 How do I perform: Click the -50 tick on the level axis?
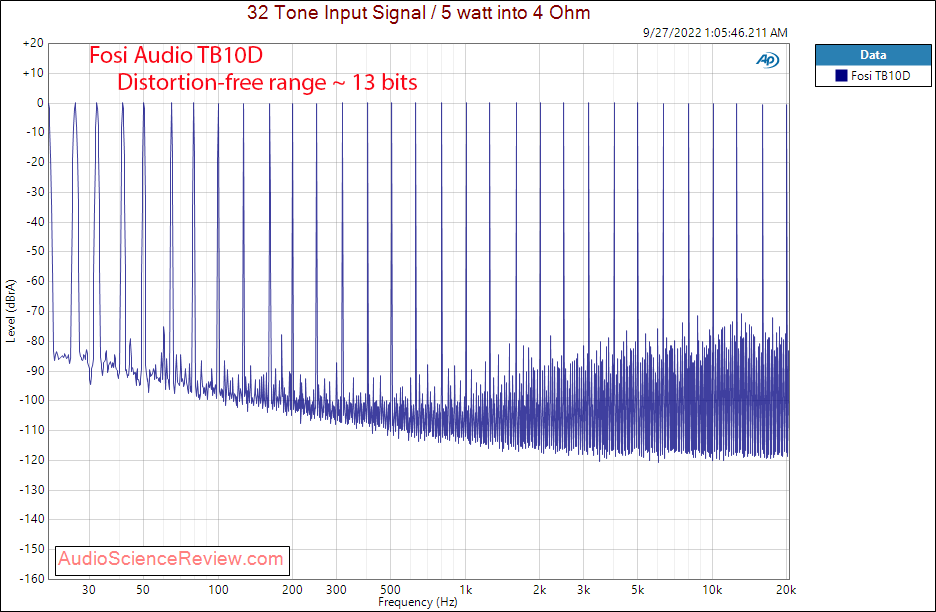(35, 251)
